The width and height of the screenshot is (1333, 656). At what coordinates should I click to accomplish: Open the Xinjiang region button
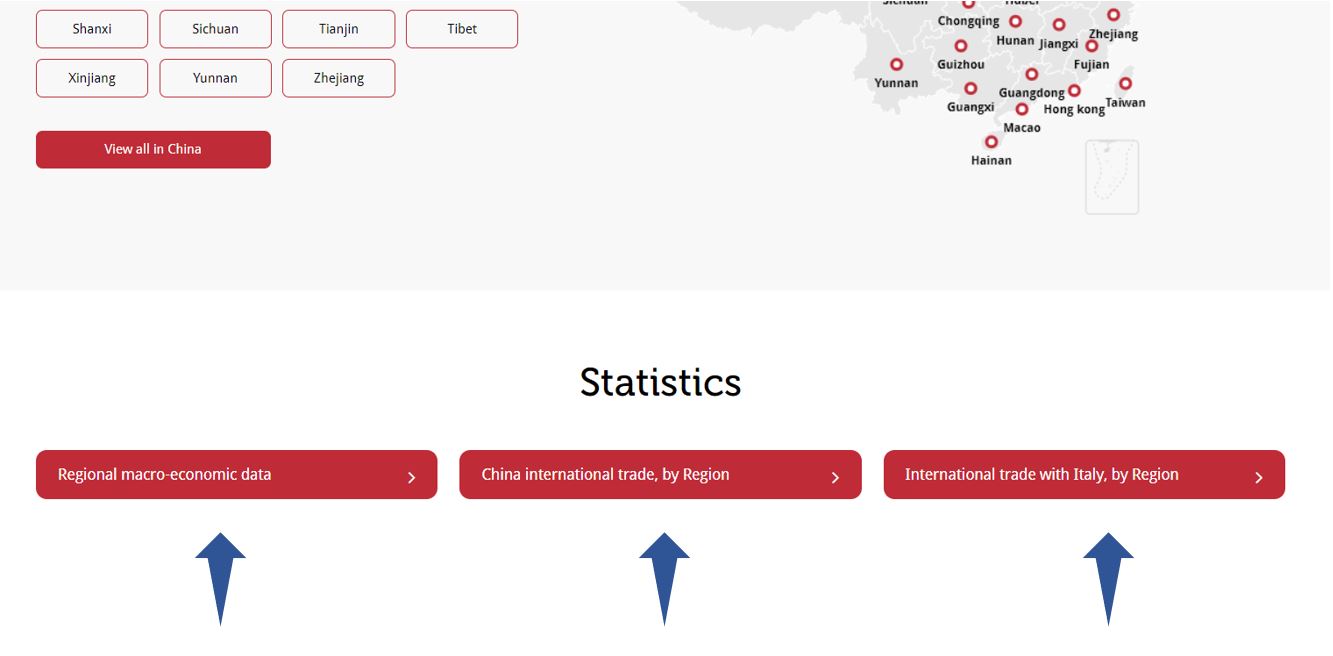(92, 78)
